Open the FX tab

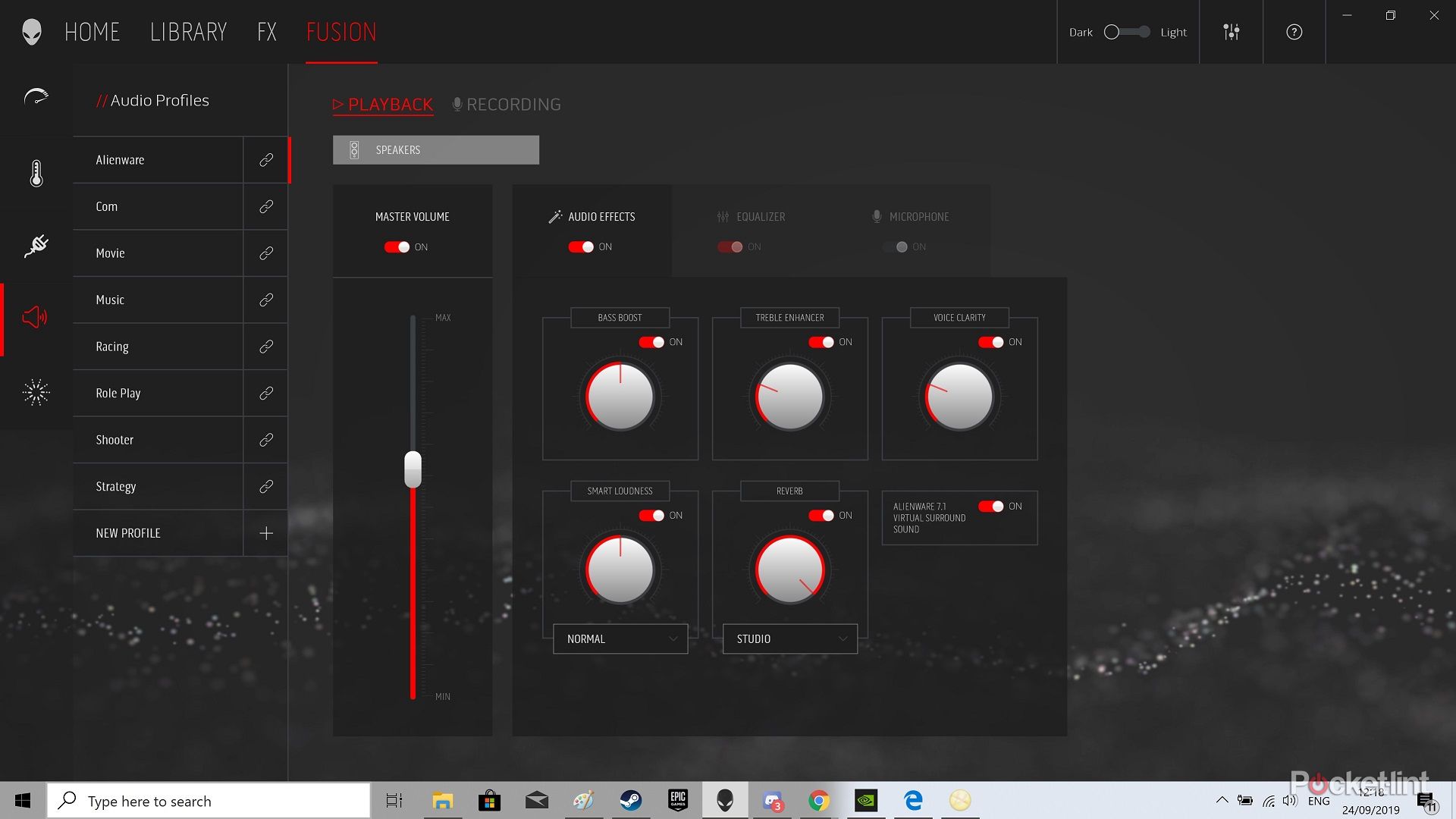click(267, 32)
